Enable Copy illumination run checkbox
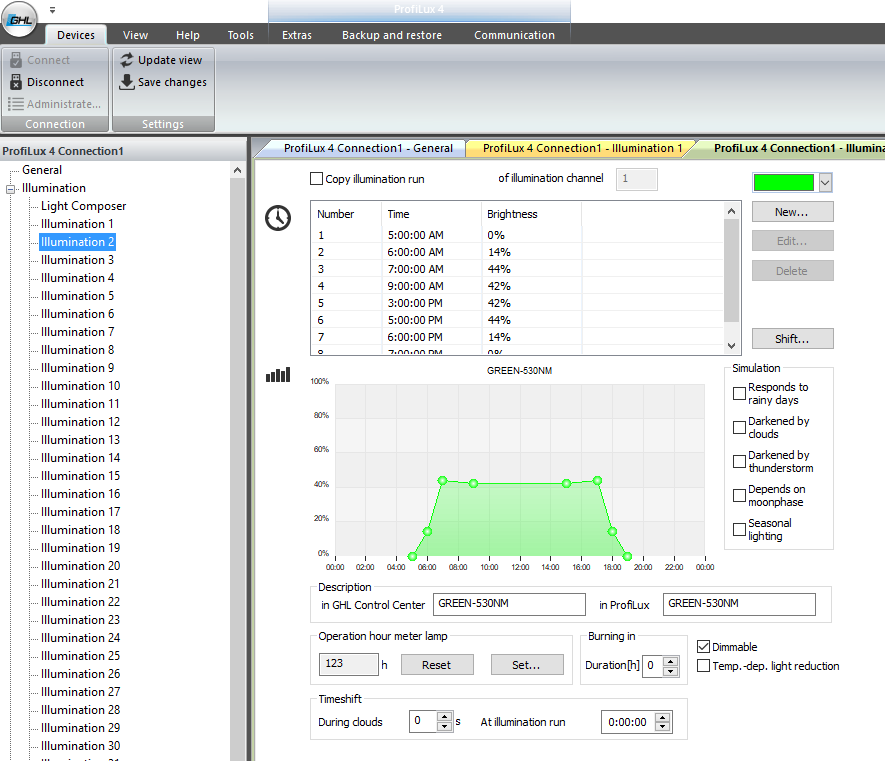This screenshot has width=885, height=761. [317, 179]
